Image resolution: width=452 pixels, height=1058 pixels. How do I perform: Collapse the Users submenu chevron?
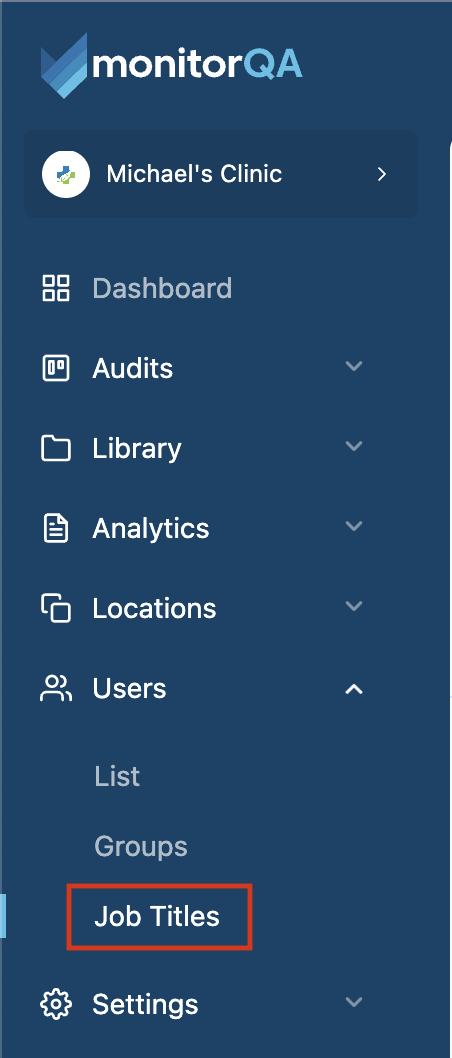click(x=354, y=689)
